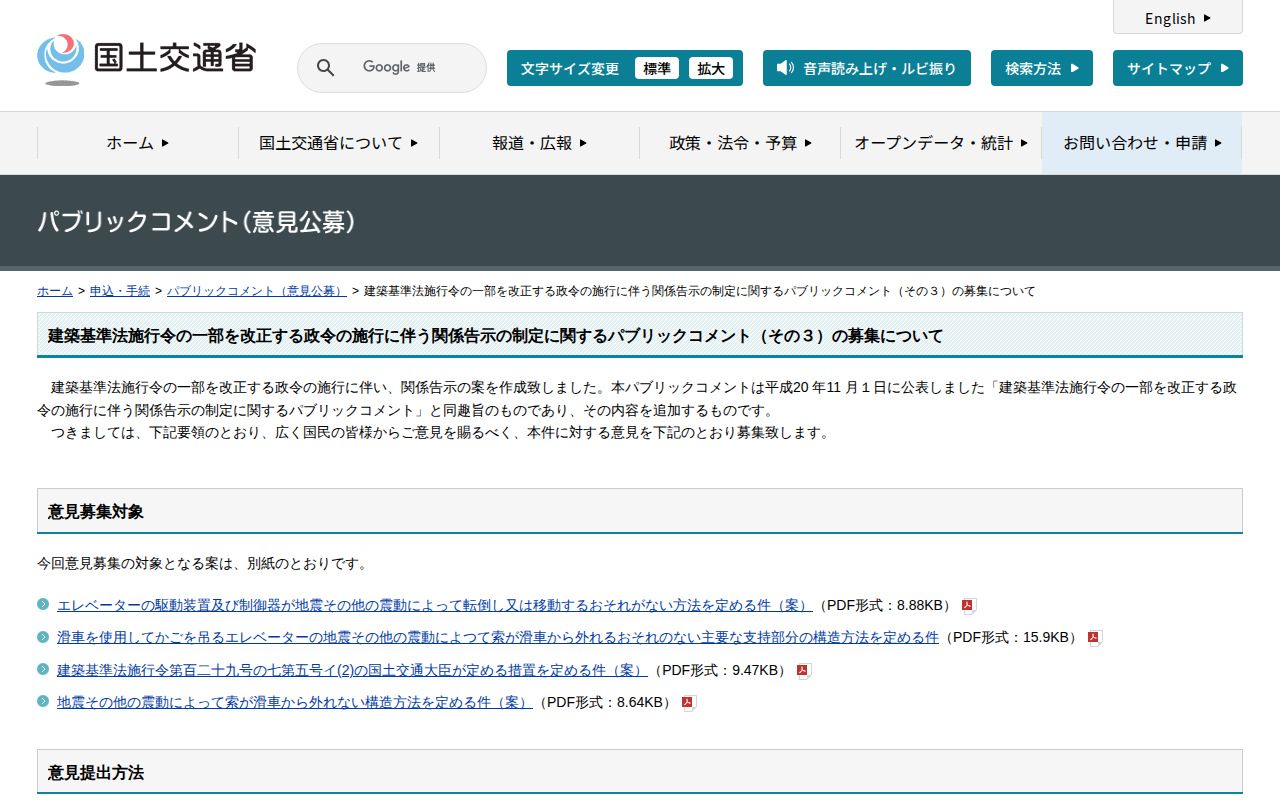
Task: Open PDF icon beside the 8.88KB file
Action: pos(967,605)
